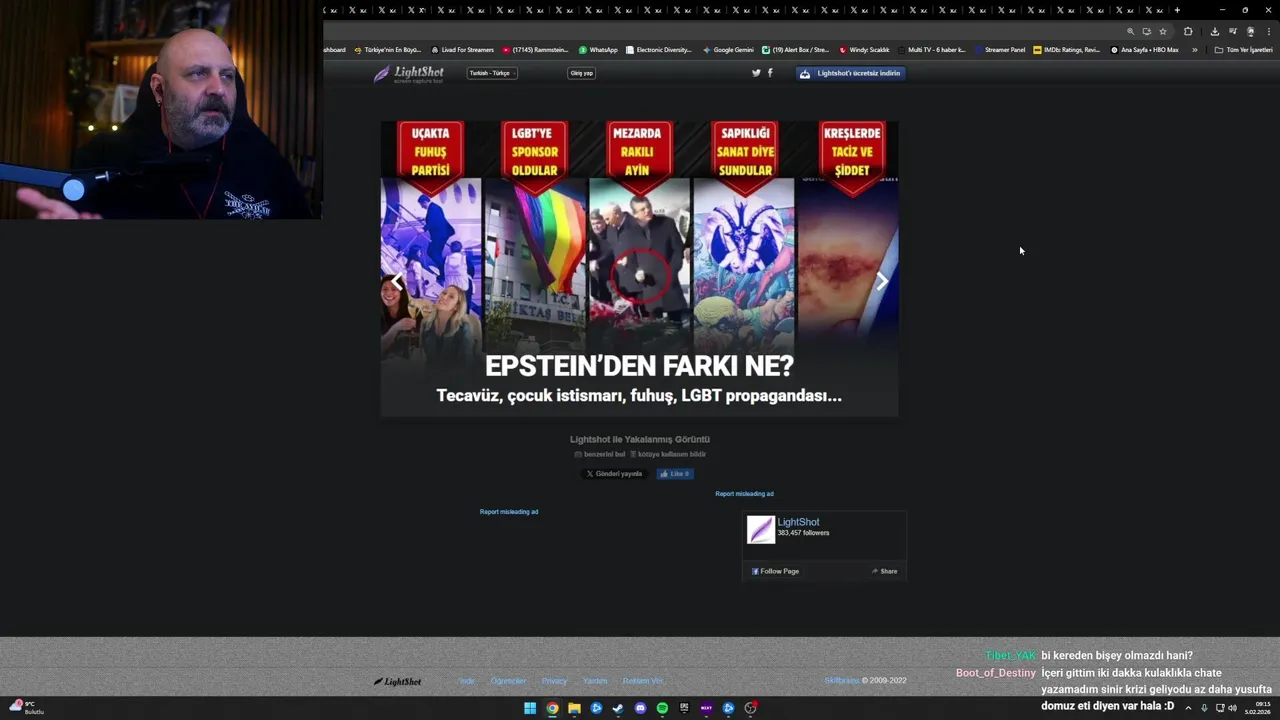This screenshot has width=1280, height=720.
Task: Open LightShot's Twitter bird icon
Action: (756, 73)
